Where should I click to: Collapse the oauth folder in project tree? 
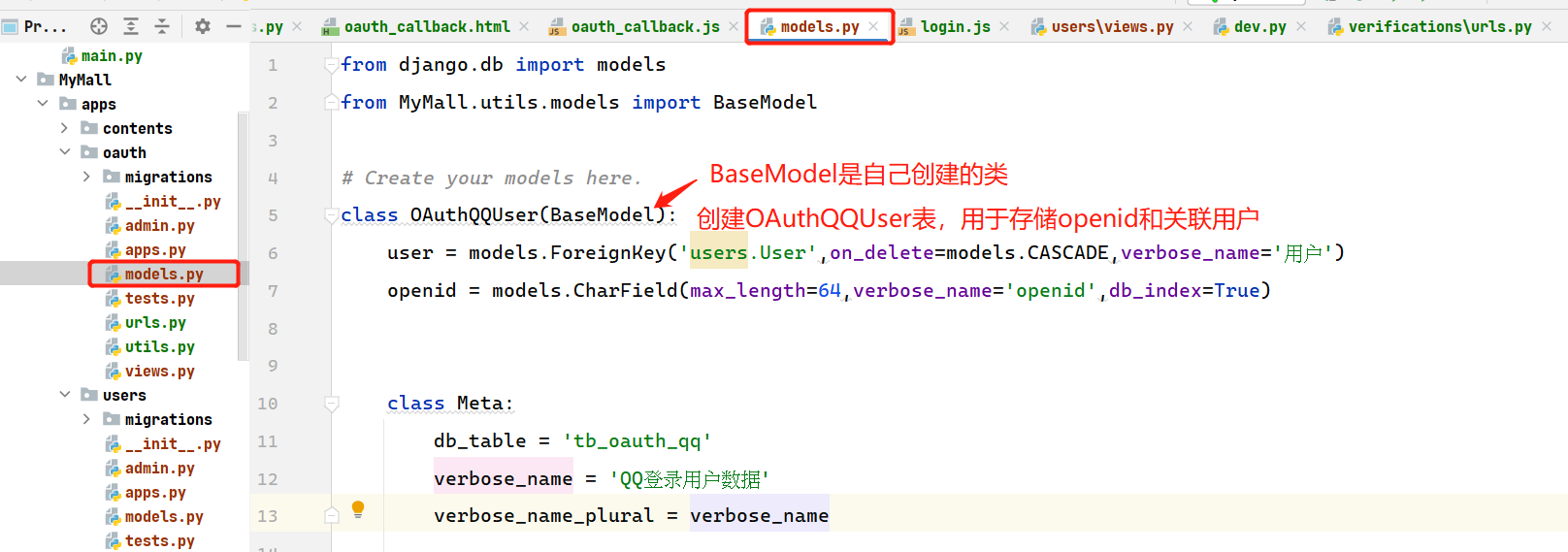[x=65, y=152]
